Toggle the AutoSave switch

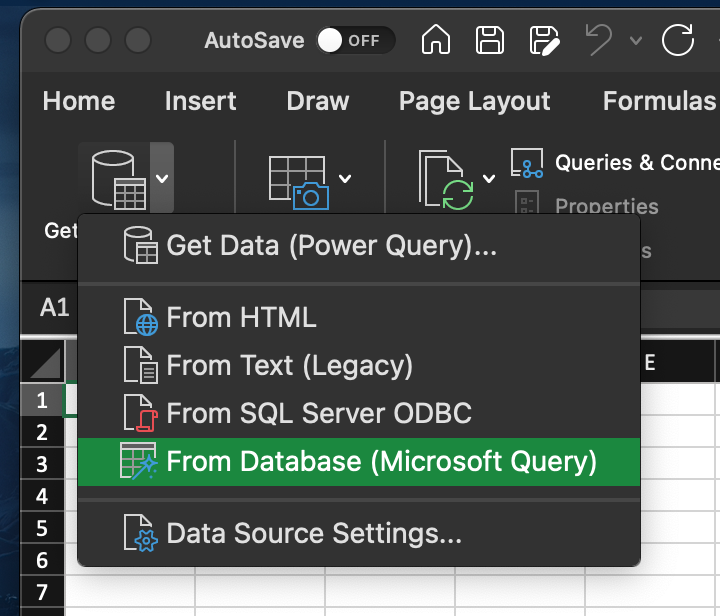coord(355,40)
